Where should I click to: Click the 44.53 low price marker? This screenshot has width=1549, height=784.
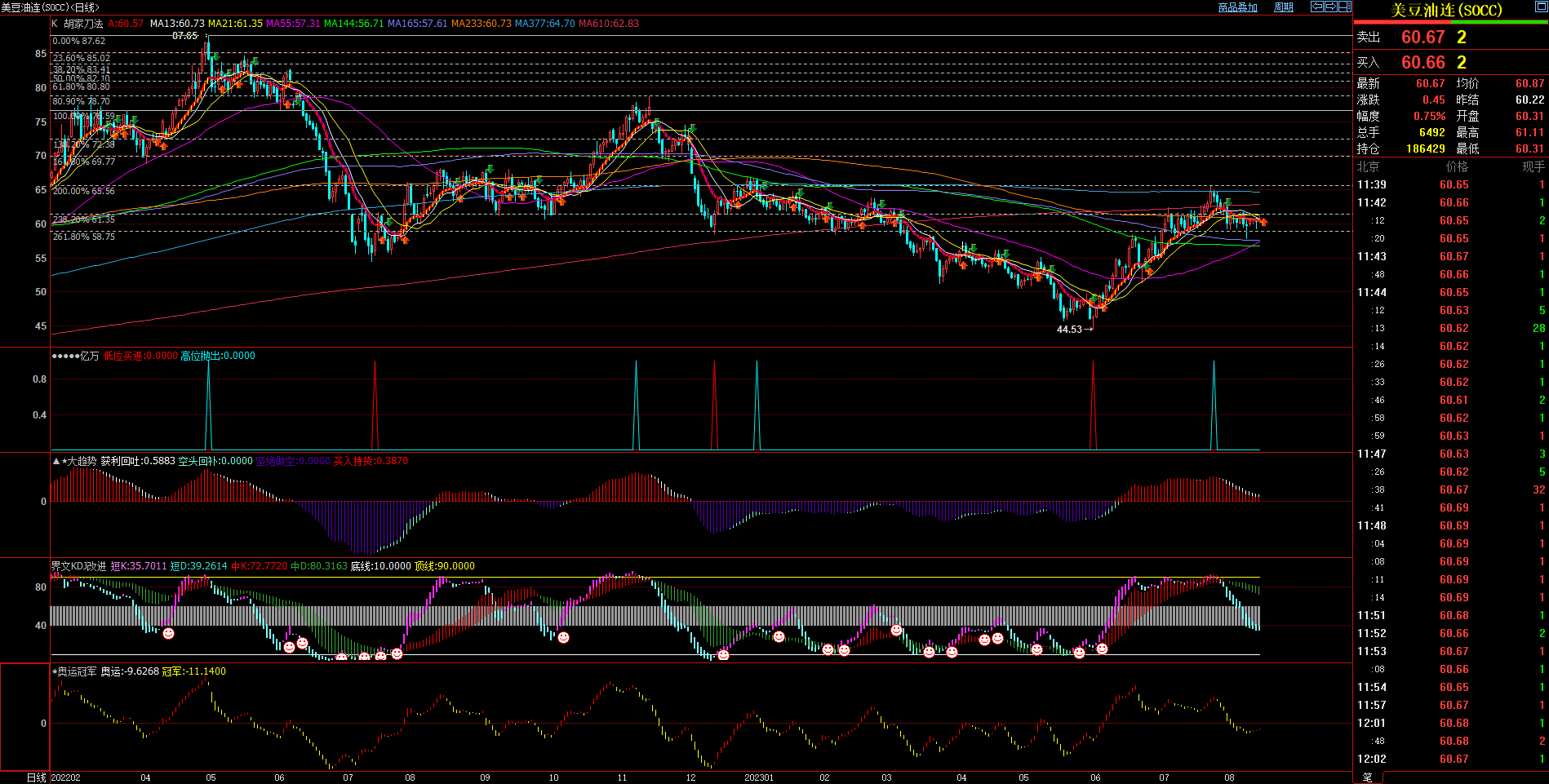[x=1068, y=330]
